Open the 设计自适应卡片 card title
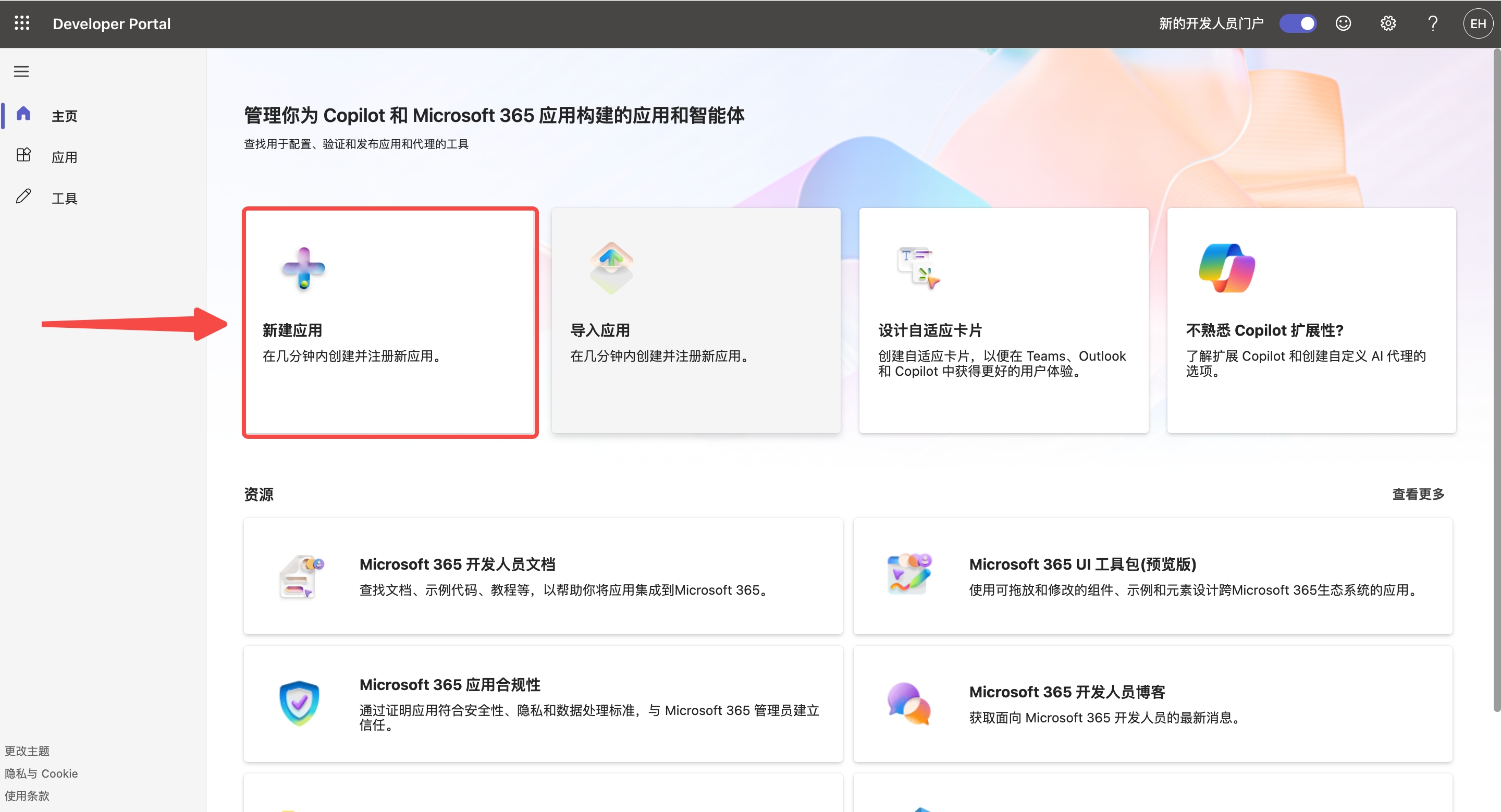The width and height of the screenshot is (1501, 812). click(930, 330)
